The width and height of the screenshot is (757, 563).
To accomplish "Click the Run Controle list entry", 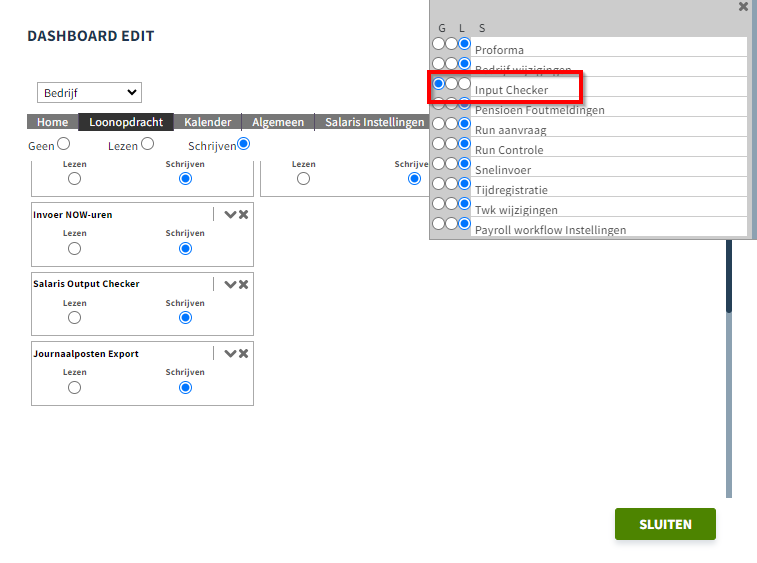I will [x=609, y=147].
